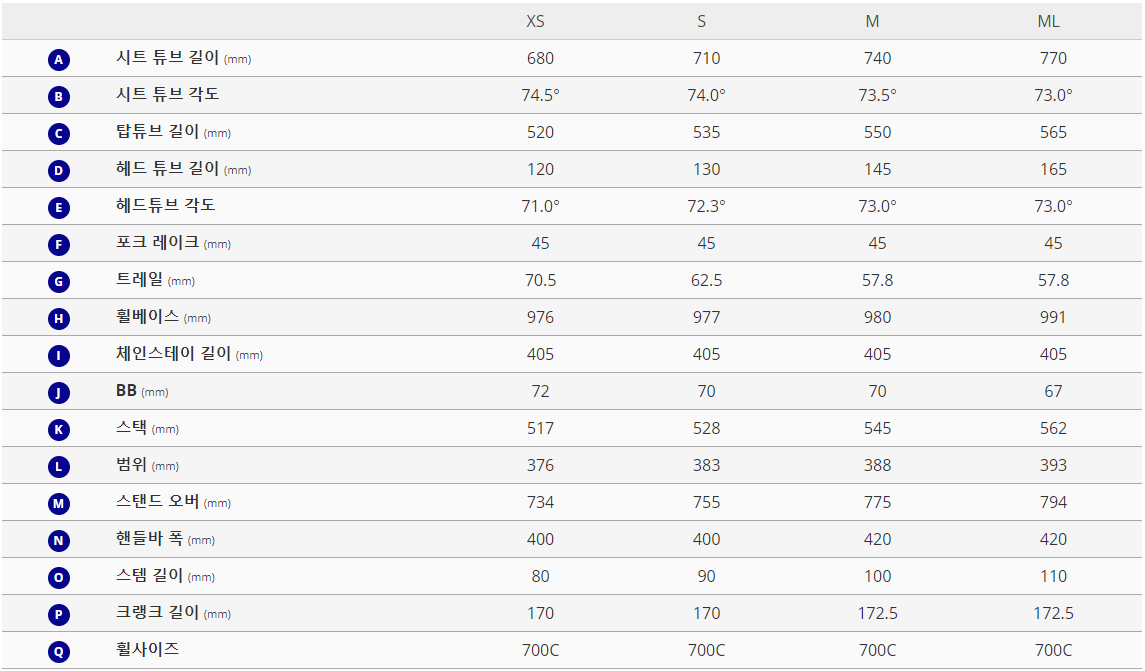Select the circled O badge beside 스템 길이
The image size is (1145, 671).
[59, 578]
